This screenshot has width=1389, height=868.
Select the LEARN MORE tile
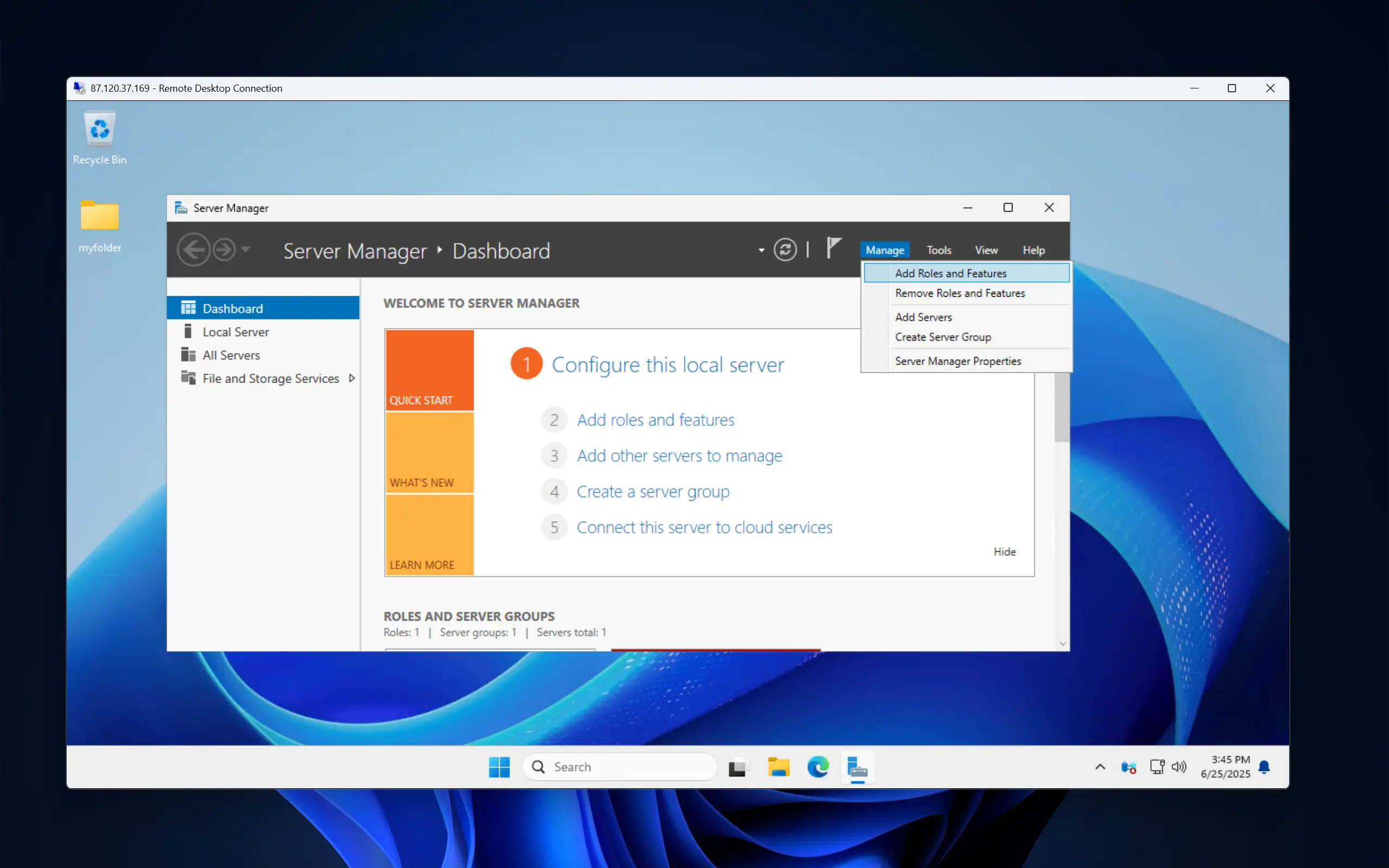429,534
